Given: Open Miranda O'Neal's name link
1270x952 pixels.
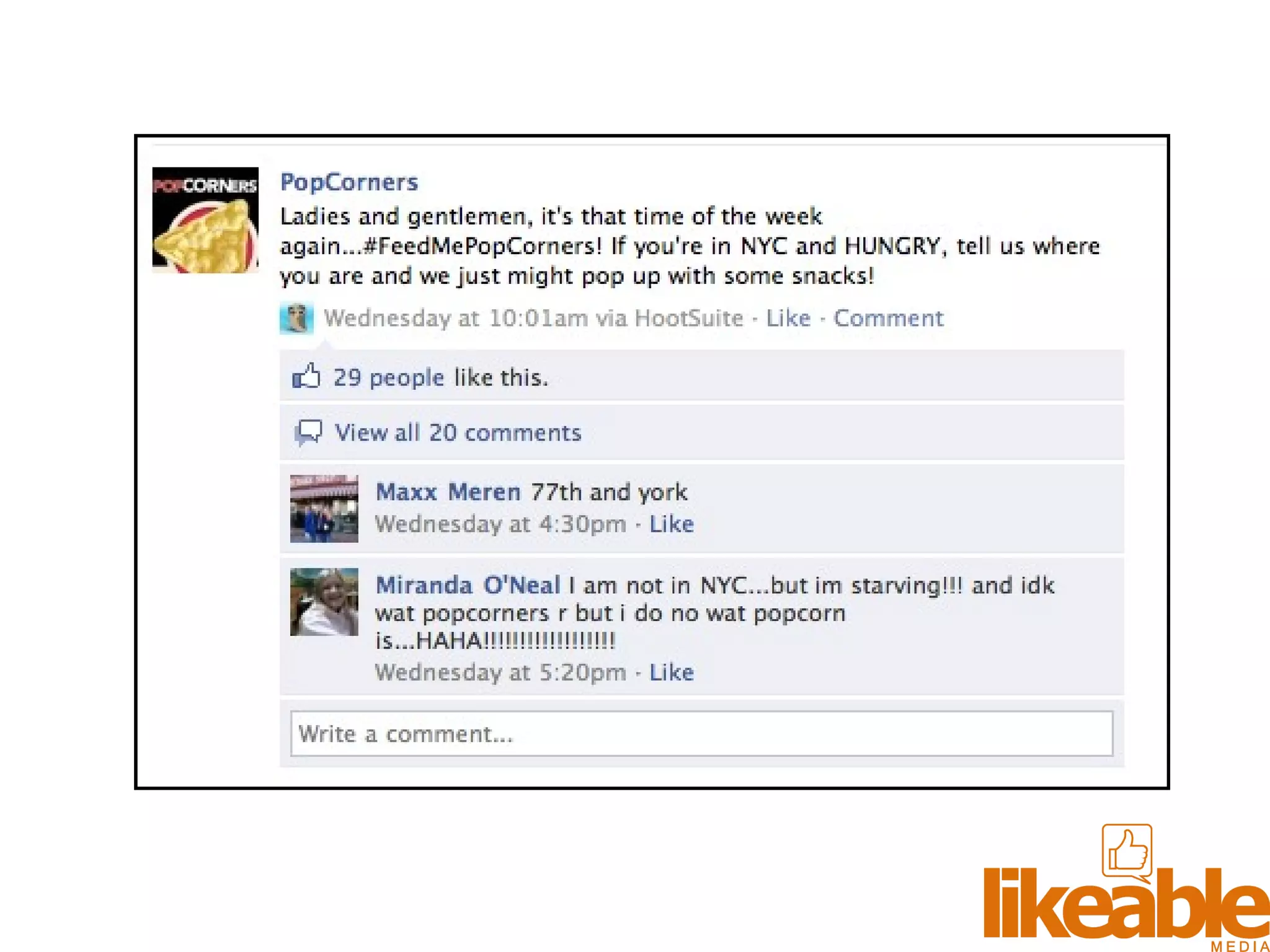Looking at the screenshot, I should pos(468,585).
